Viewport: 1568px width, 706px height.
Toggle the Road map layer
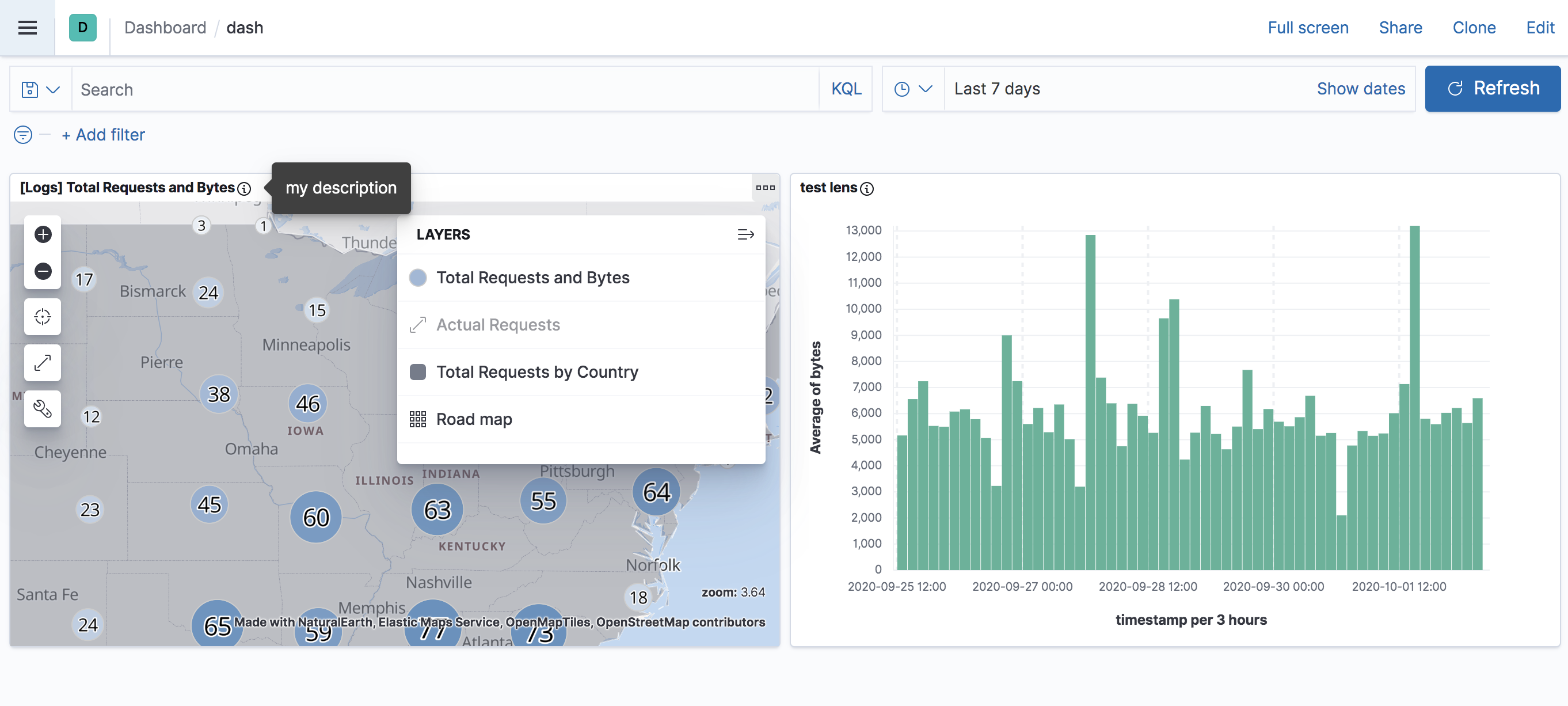474,419
